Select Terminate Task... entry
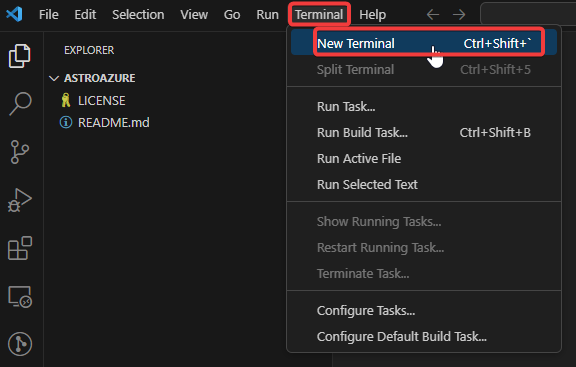 [424, 274]
